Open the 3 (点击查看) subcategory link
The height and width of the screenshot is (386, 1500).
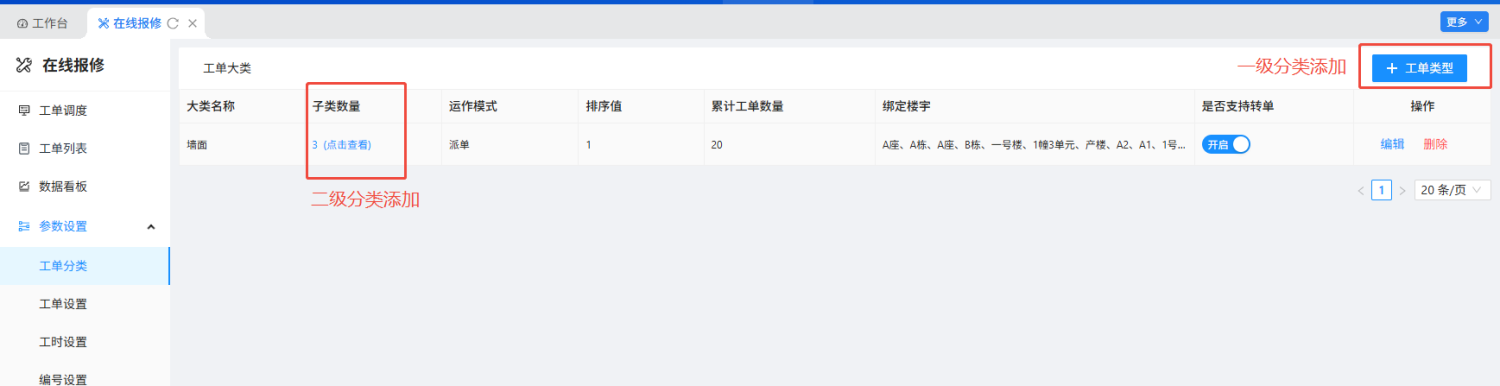341,145
